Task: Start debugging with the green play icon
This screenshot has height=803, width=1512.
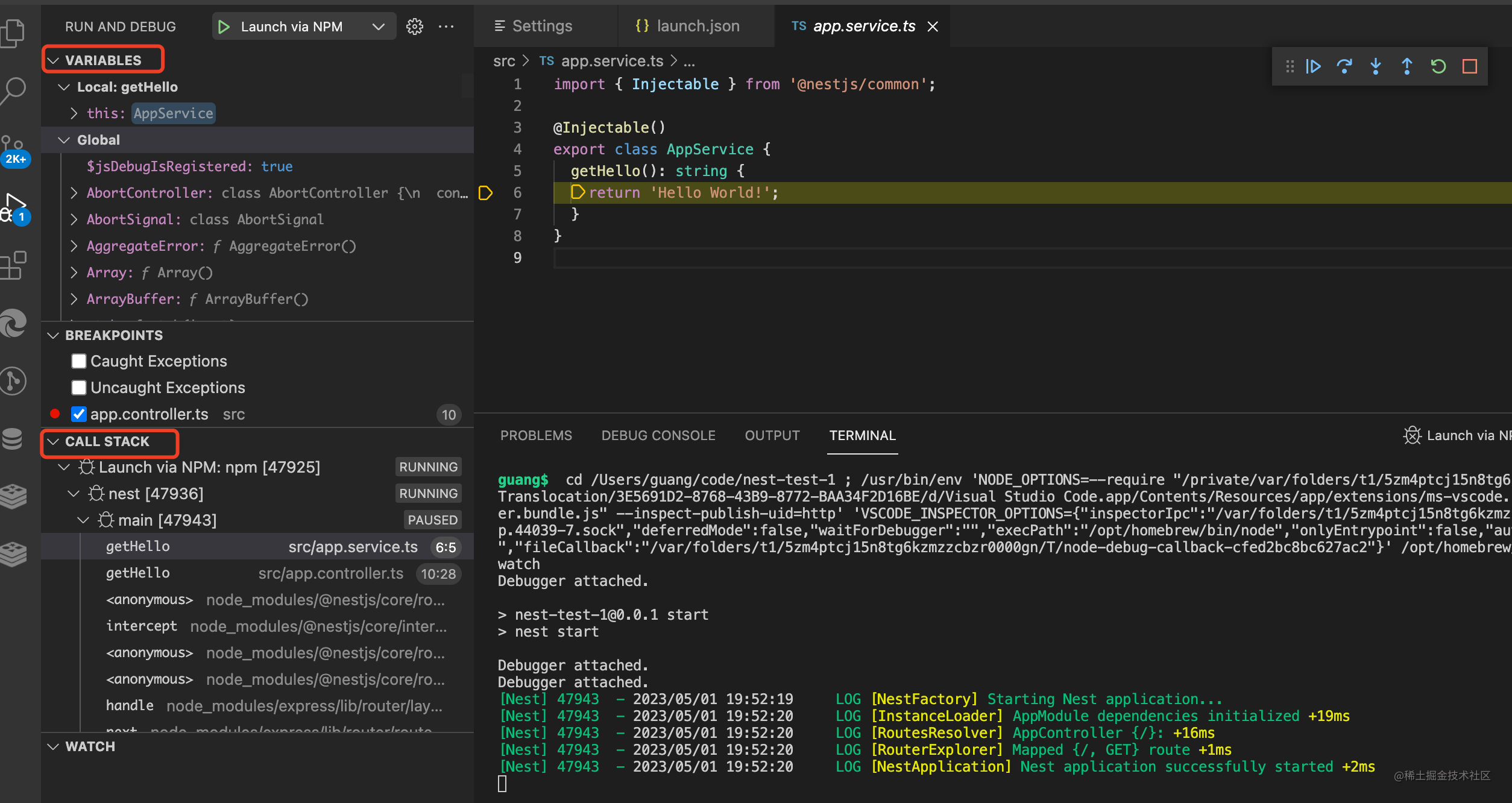Action: pos(224,27)
